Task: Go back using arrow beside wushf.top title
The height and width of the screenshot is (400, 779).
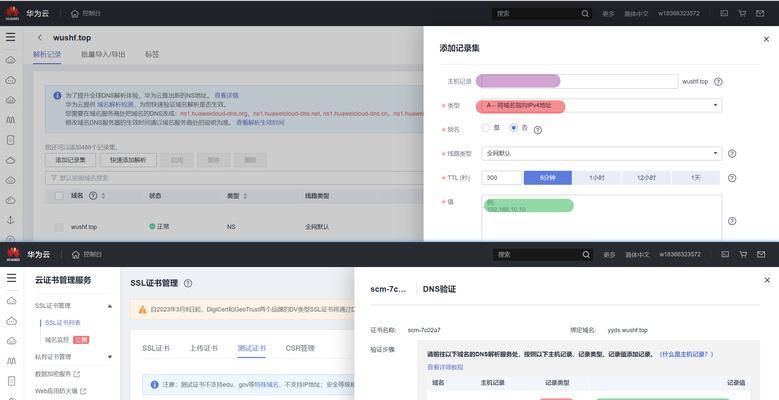Action: pos(40,37)
